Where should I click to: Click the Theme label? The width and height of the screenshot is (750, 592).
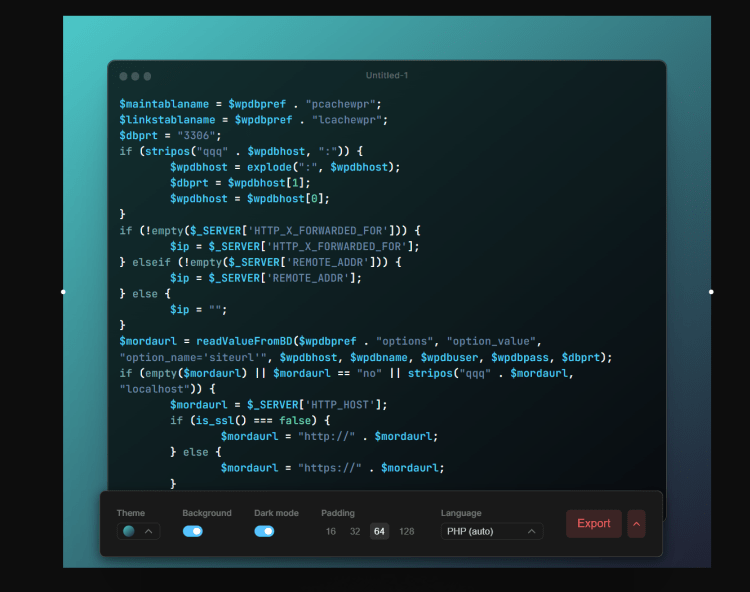(x=131, y=513)
